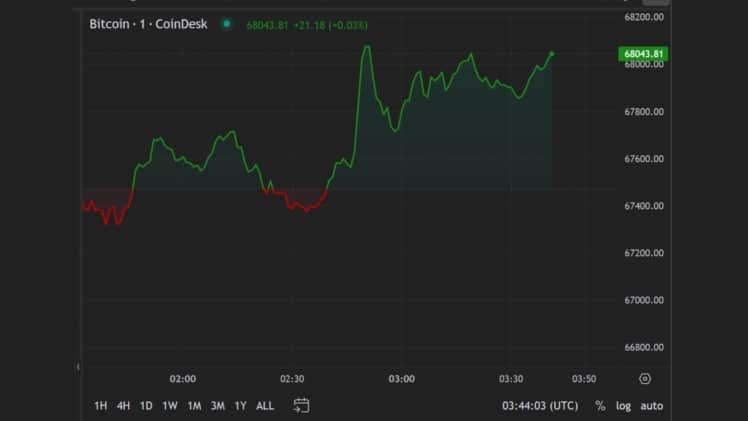Screen dimensions: 748x421
Task: Click the green market status dot
Action: click(227, 24)
